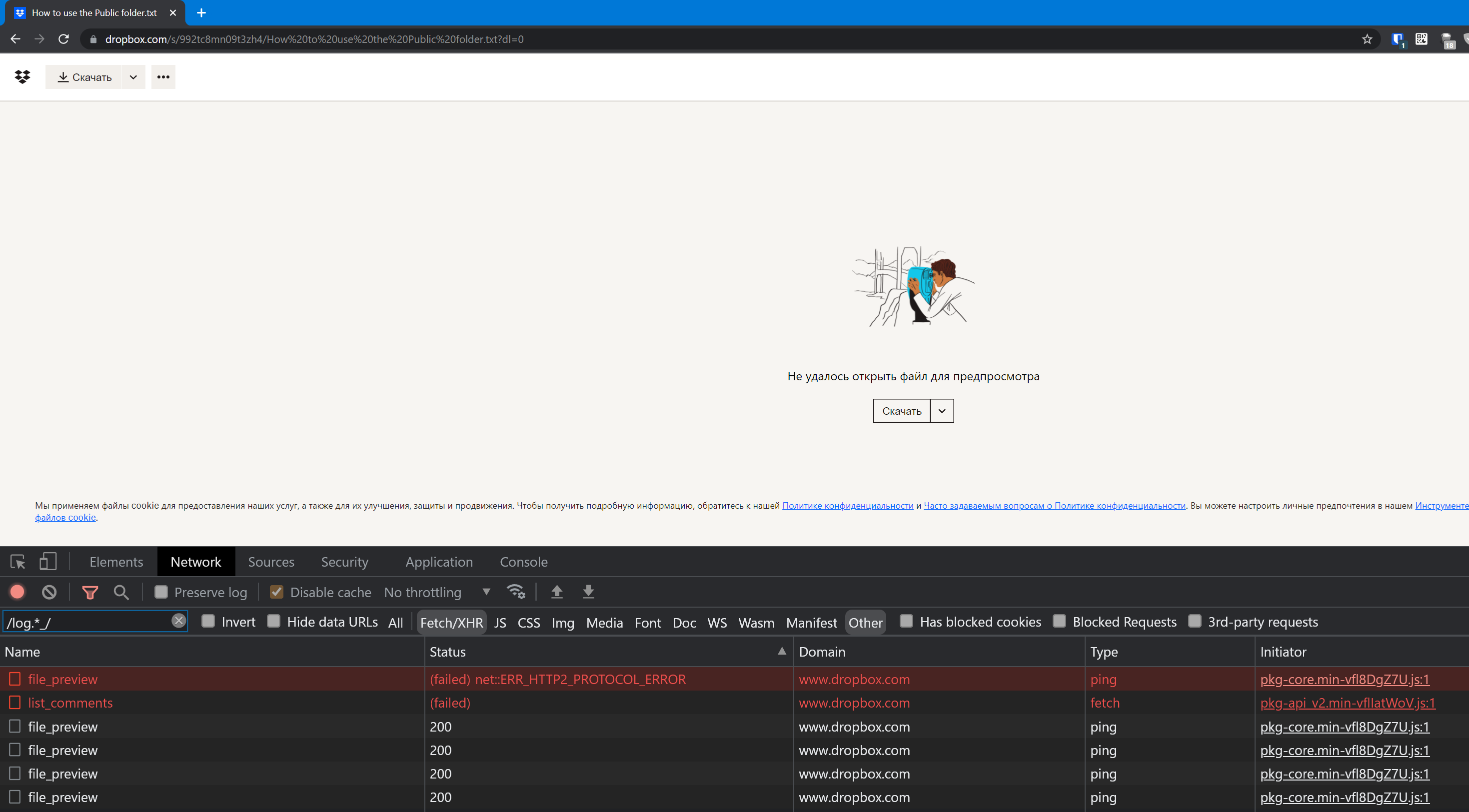Enable the Preserve log checkbox
The image size is (1469, 812).
tap(161, 592)
